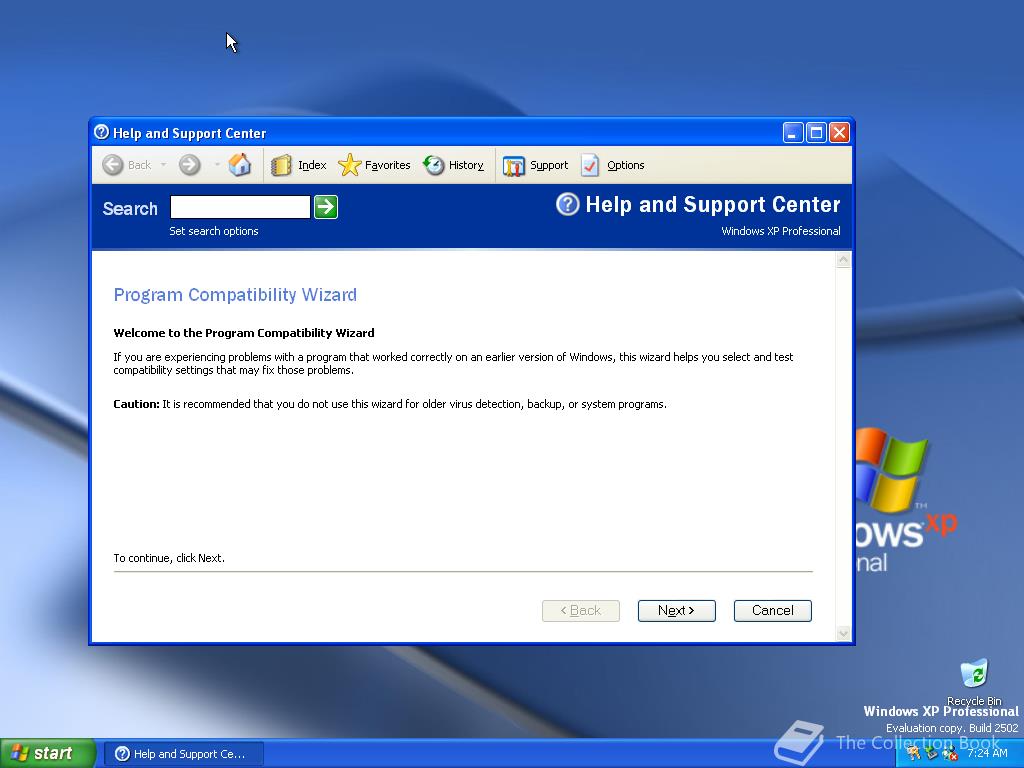Click the 'Caution:' label text
The width and height of the screenshot is (1024, 768).
[136, 404]
